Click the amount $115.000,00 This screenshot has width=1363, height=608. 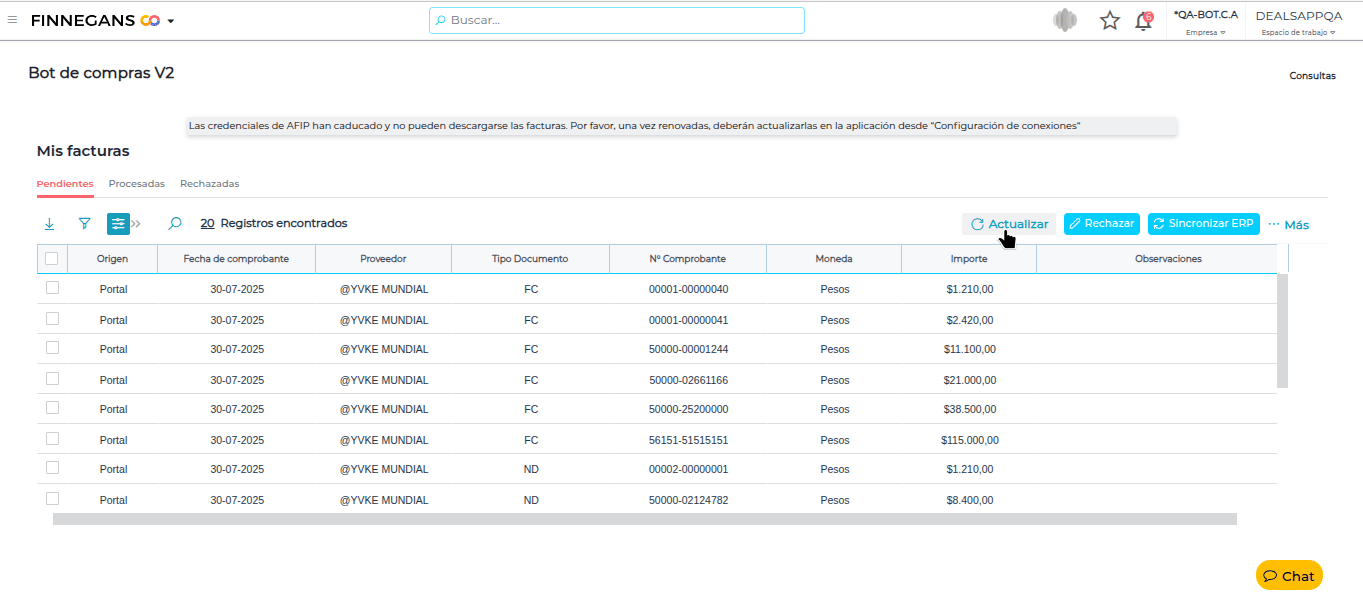pos(970,440)
